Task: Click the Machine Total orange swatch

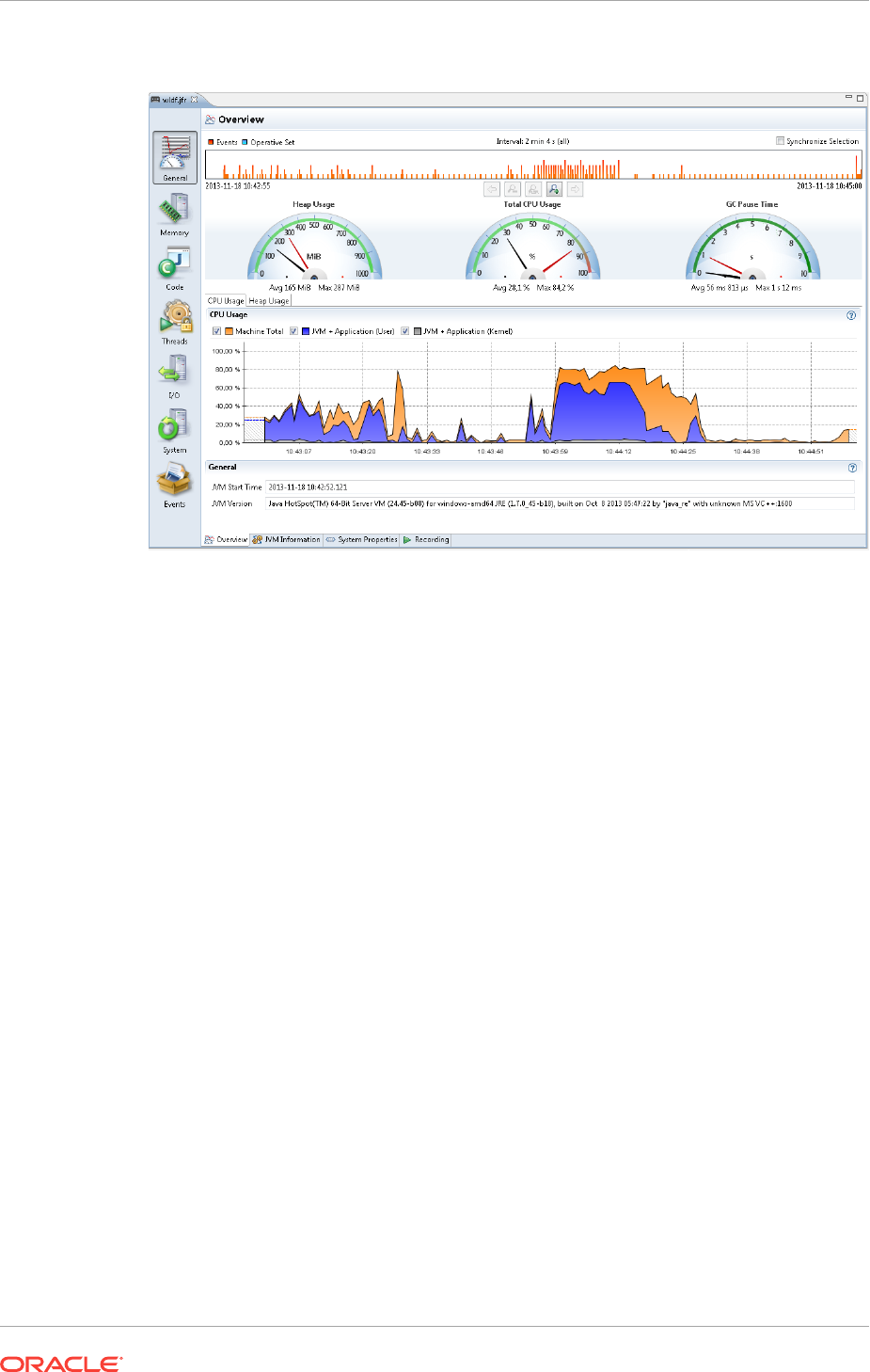Action: [x=229, y=331]
